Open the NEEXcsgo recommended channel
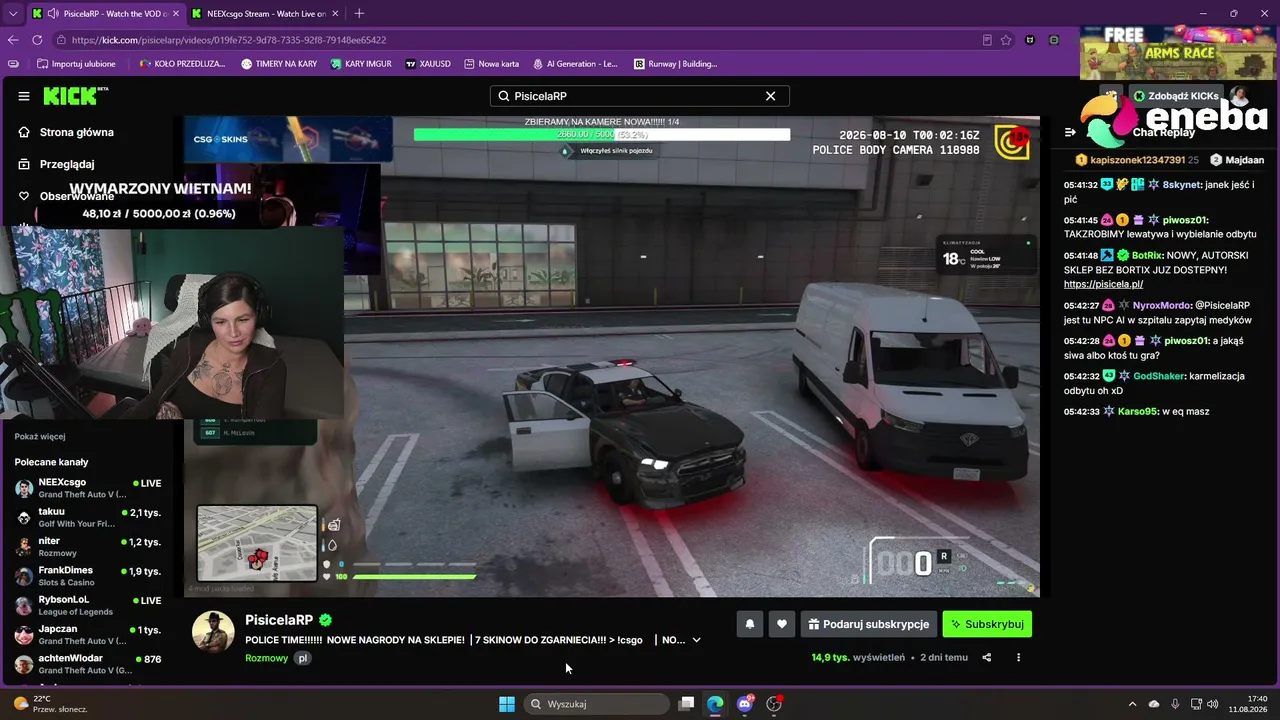This screenshot has height=720, width=1280. [88, 487]
